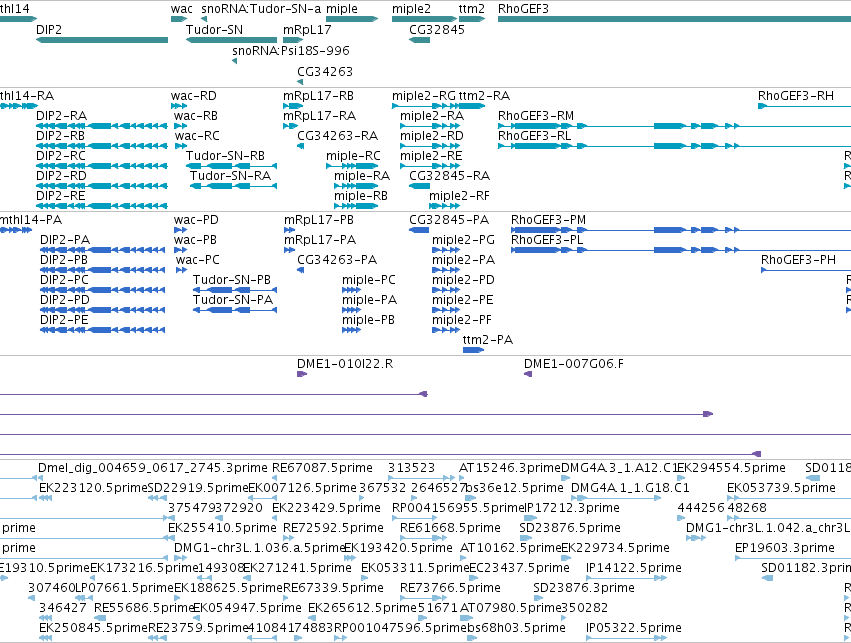Screen dimensions: 851x643
Task: Select the RE73766.5prime EST label
Action: 450,588
